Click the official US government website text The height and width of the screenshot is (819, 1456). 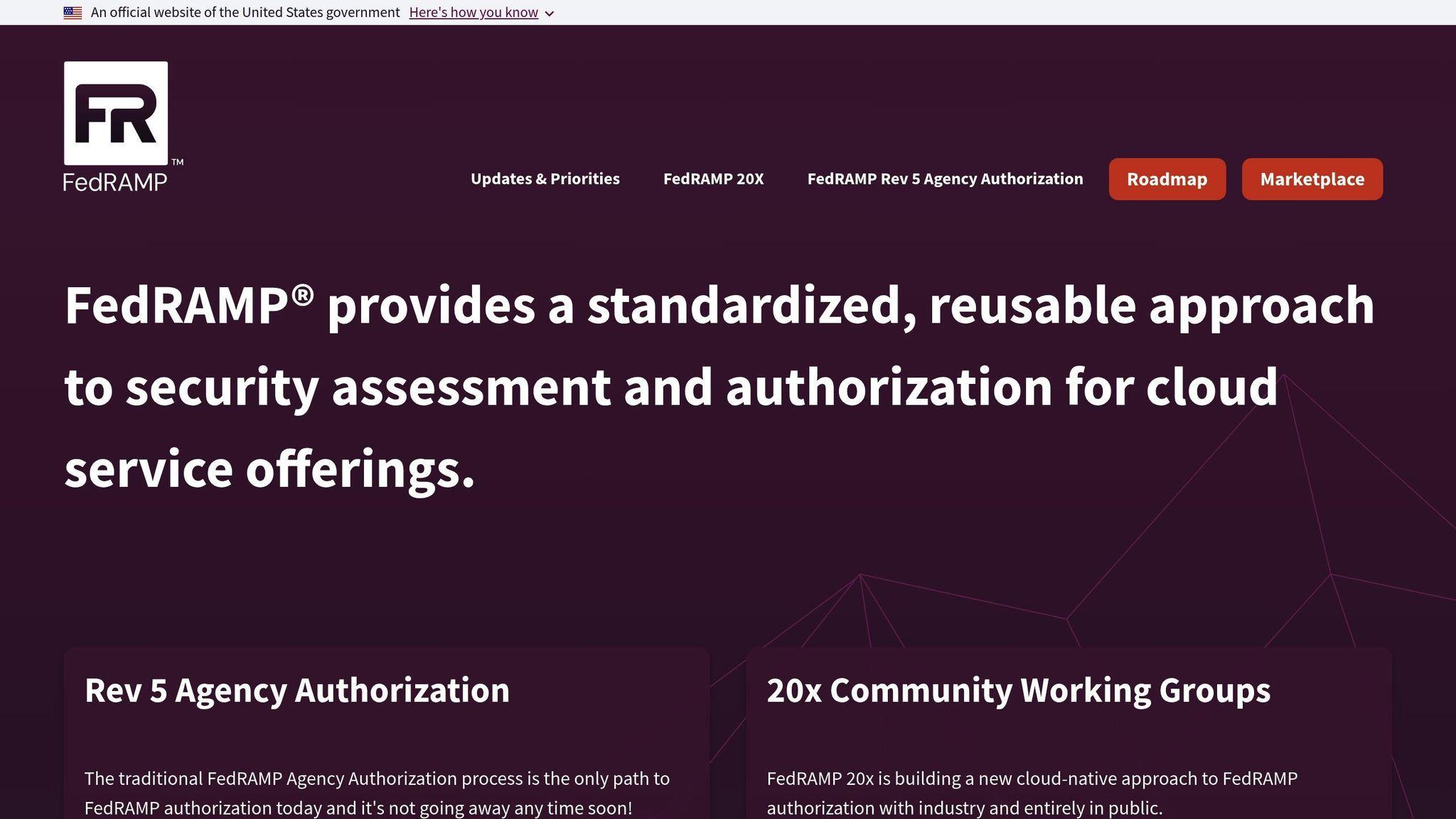[x=245, y=13]
